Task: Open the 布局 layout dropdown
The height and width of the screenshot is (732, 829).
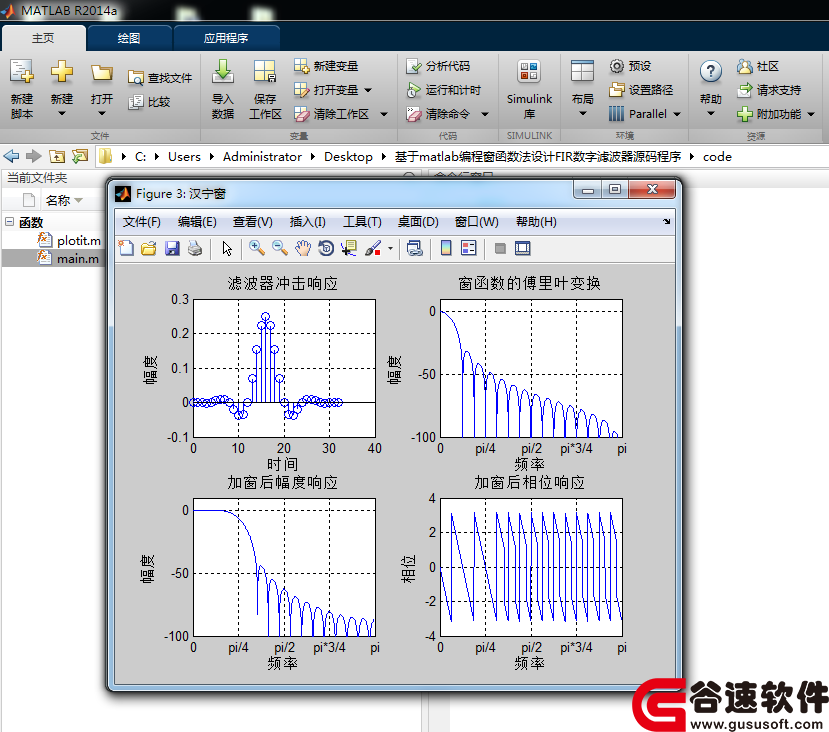Action: click(x=583, y=89)
